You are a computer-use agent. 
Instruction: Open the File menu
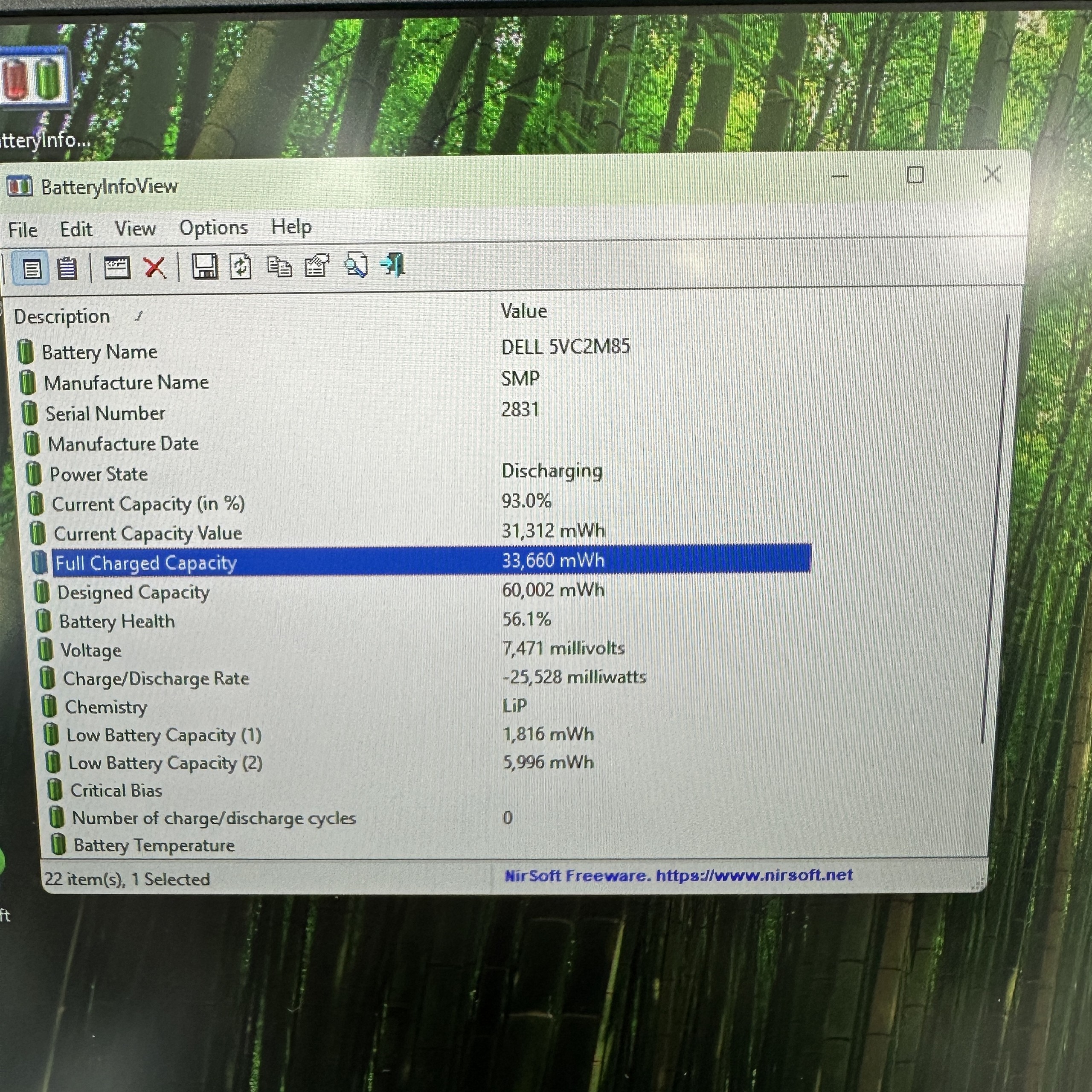click(23, 230)
